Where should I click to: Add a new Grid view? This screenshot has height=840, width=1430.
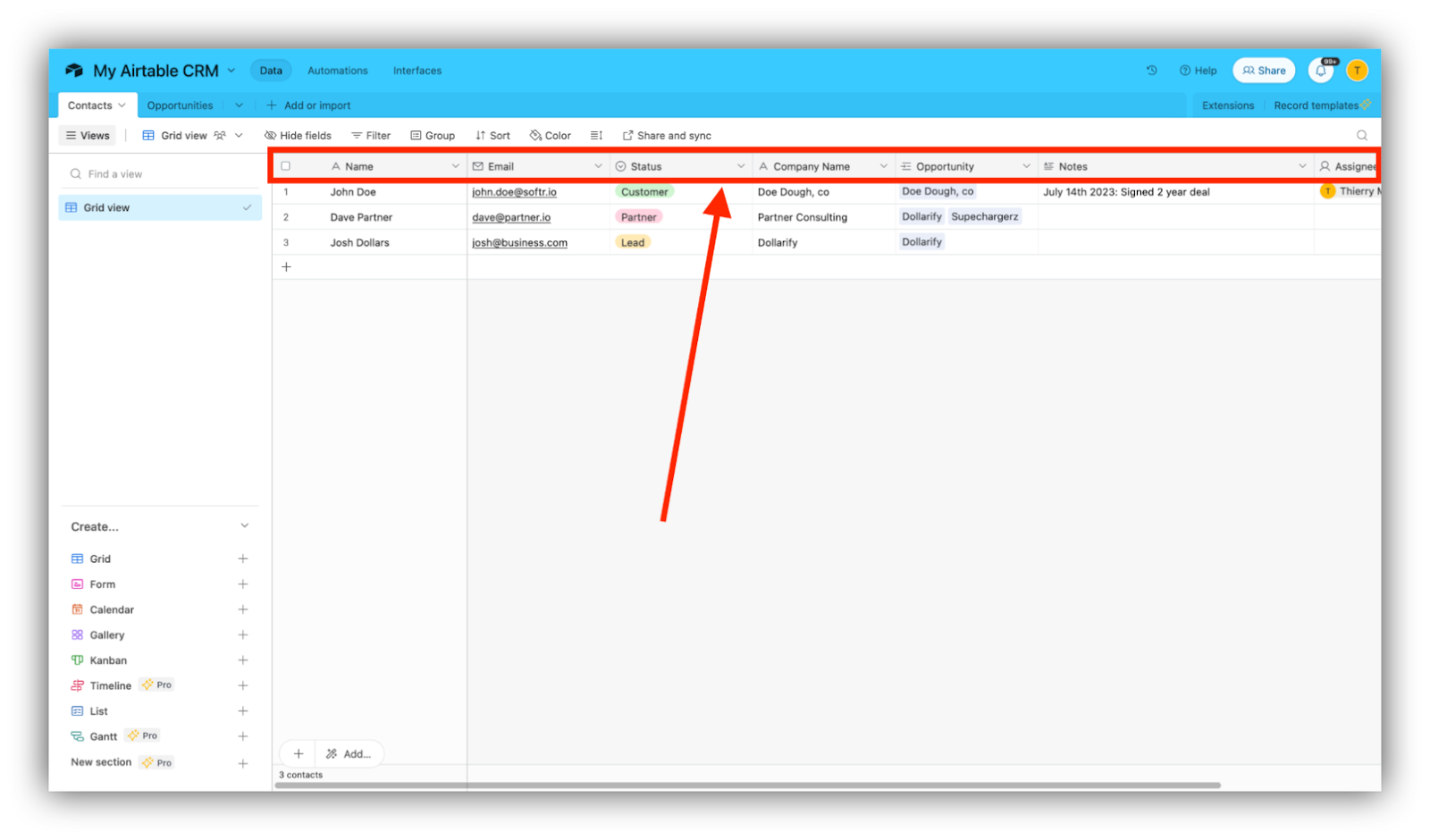point(242,559)
